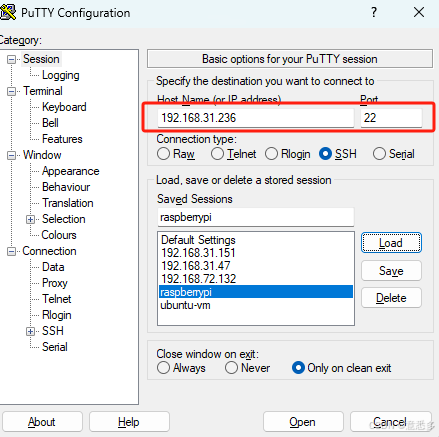The image size is (439, 437).
Task: Click the Delete session button
Action: click(391, 298)
